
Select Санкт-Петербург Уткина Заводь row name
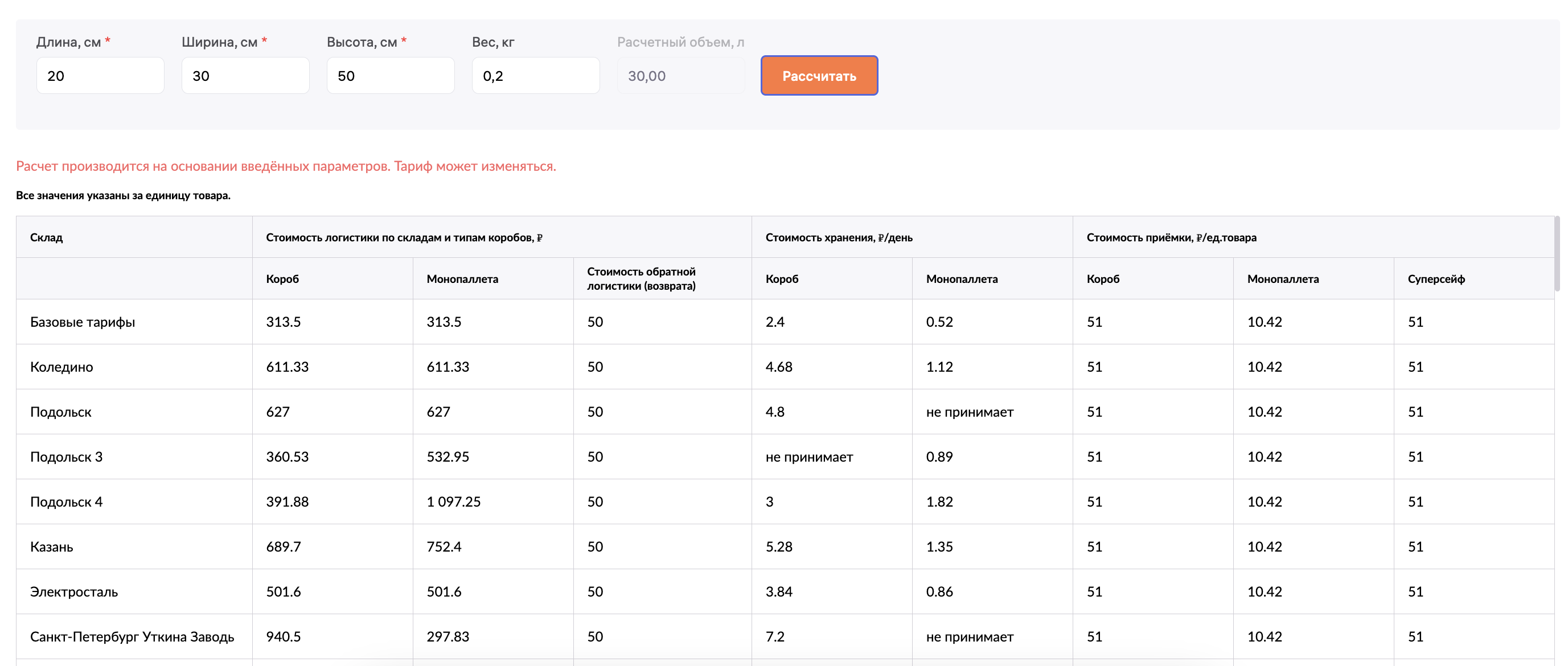[132, 637]
